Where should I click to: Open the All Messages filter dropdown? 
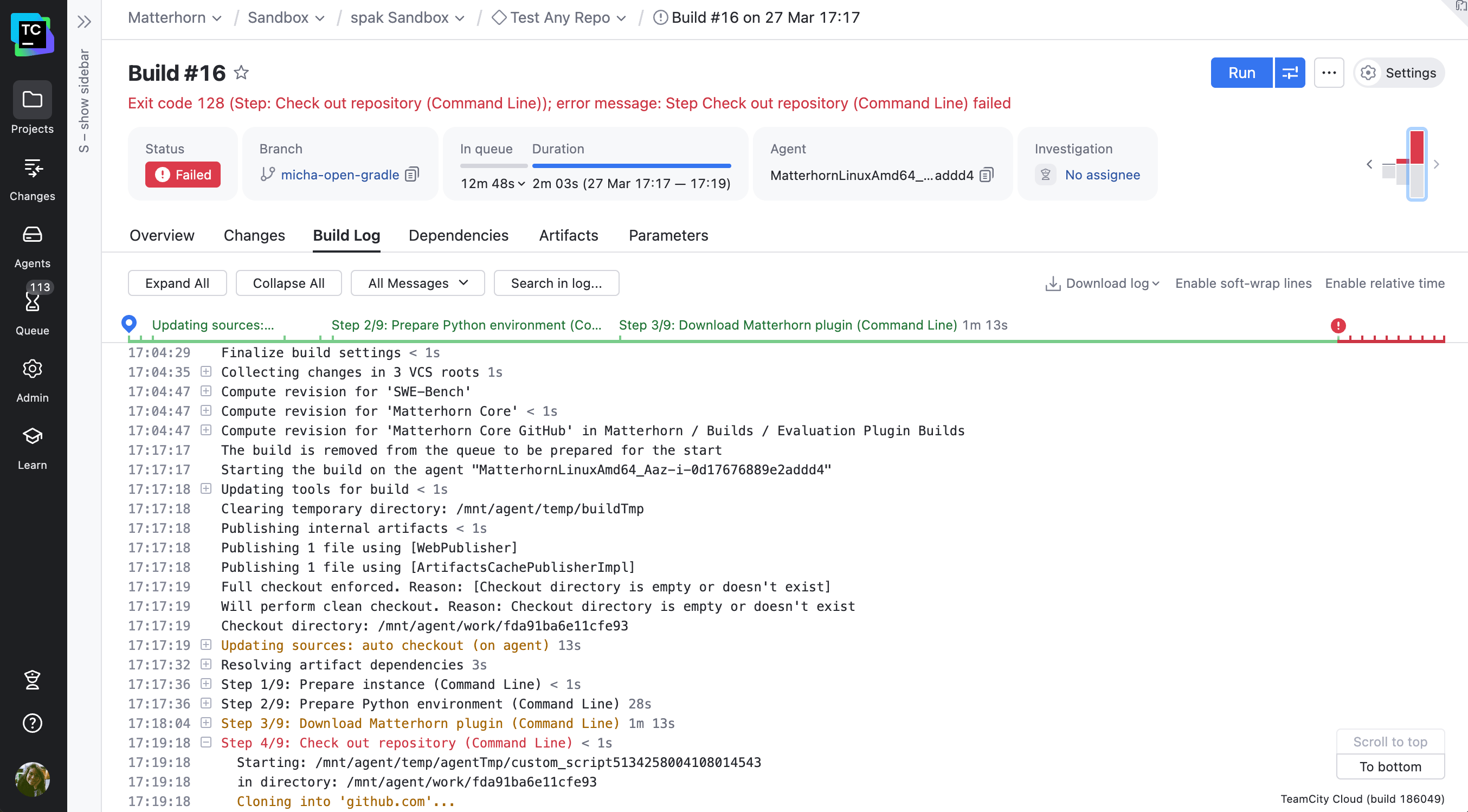[418, 282]
